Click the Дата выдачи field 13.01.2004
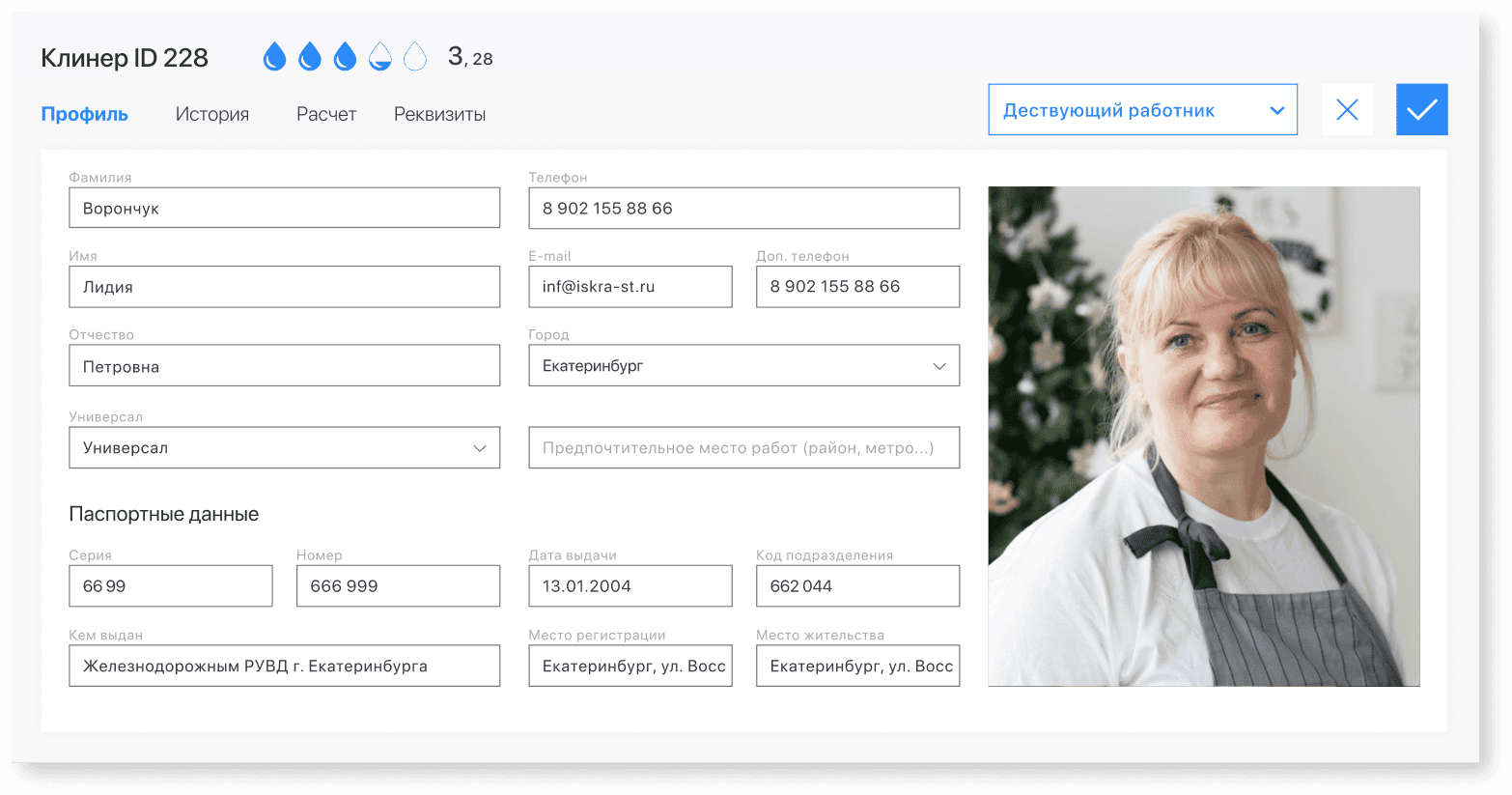 630,586
